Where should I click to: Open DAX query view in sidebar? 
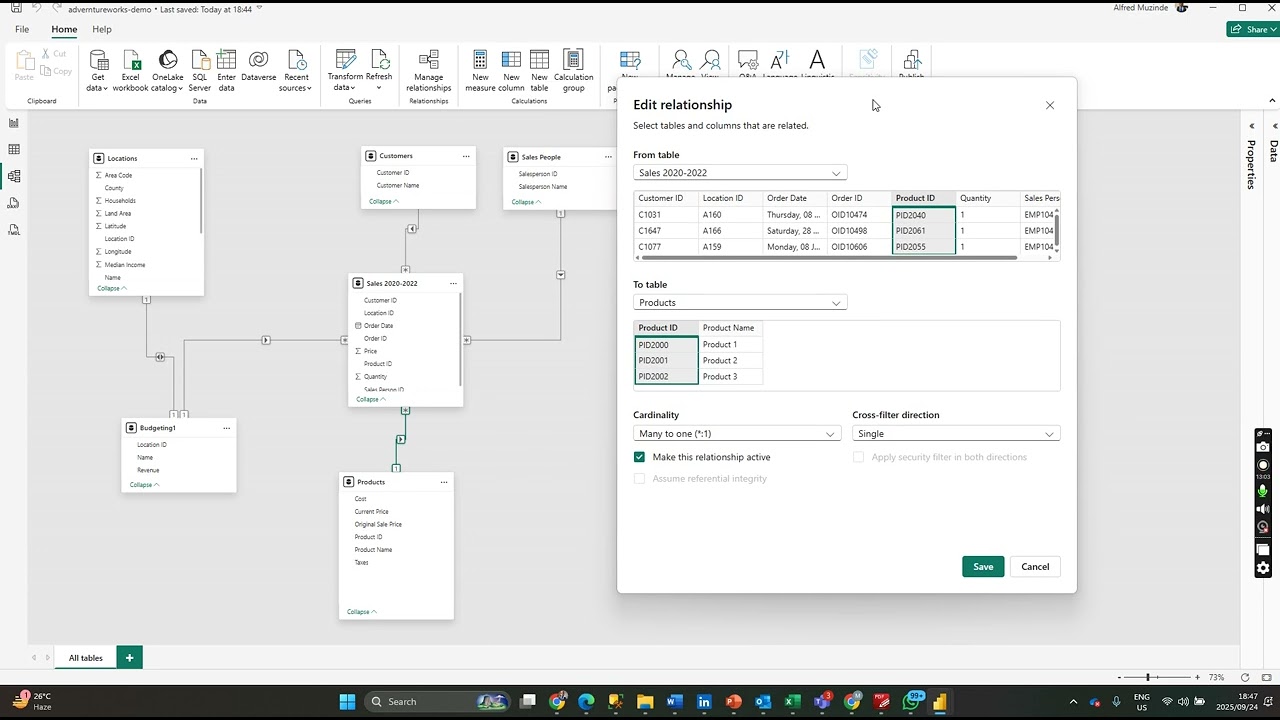point(14,203)
